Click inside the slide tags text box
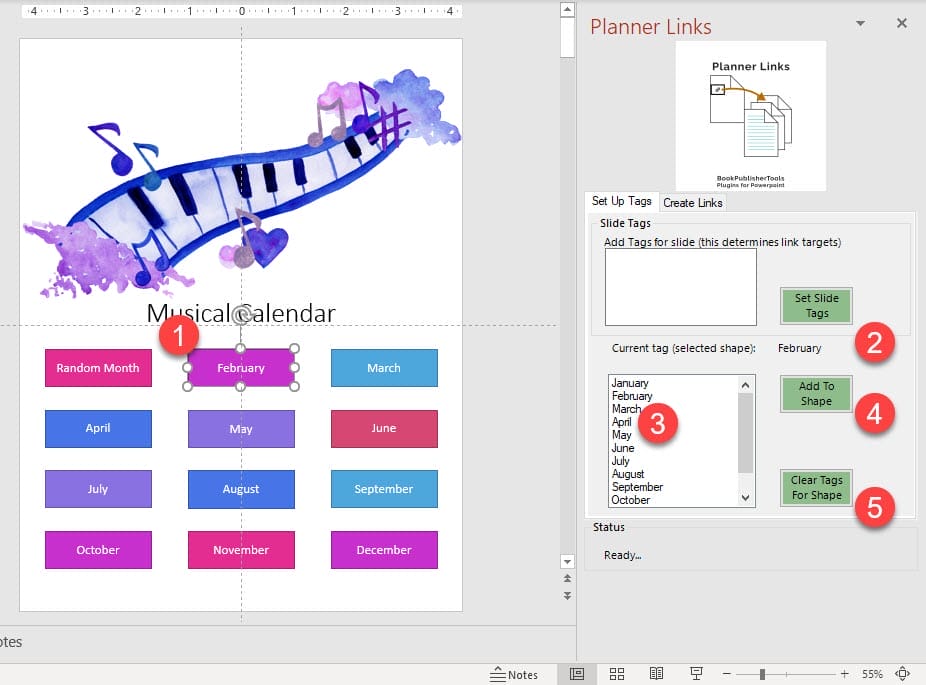Image resolution: width=926 pixels, height=685 pixels. pos(680,287)
